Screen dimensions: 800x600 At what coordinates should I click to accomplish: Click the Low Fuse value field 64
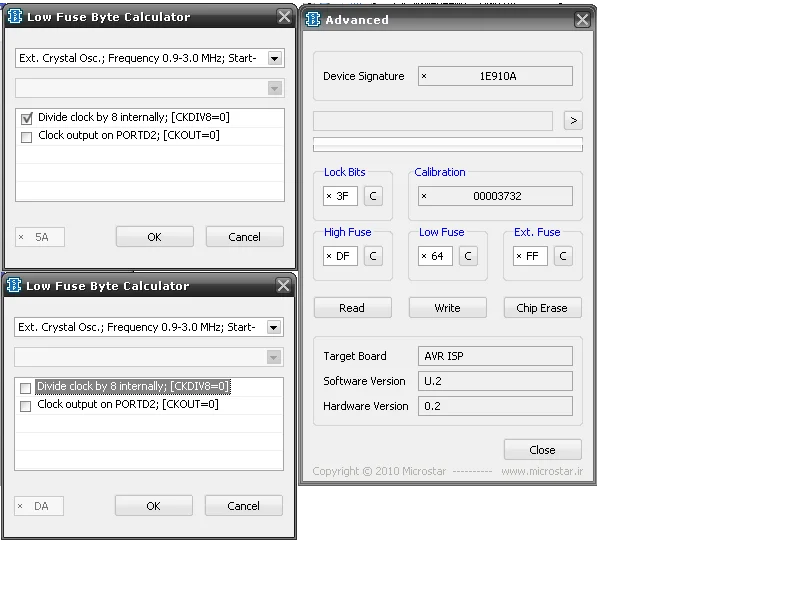click(435, 256)
